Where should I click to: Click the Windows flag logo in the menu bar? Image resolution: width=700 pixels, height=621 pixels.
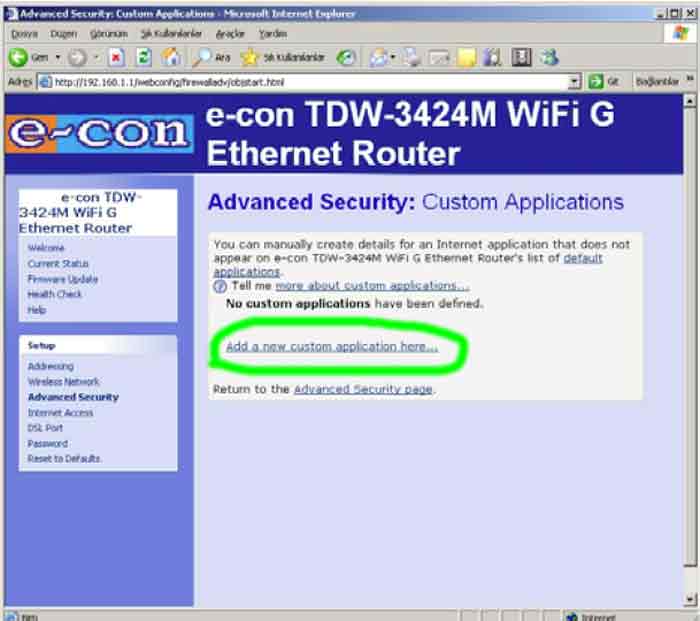680,33
